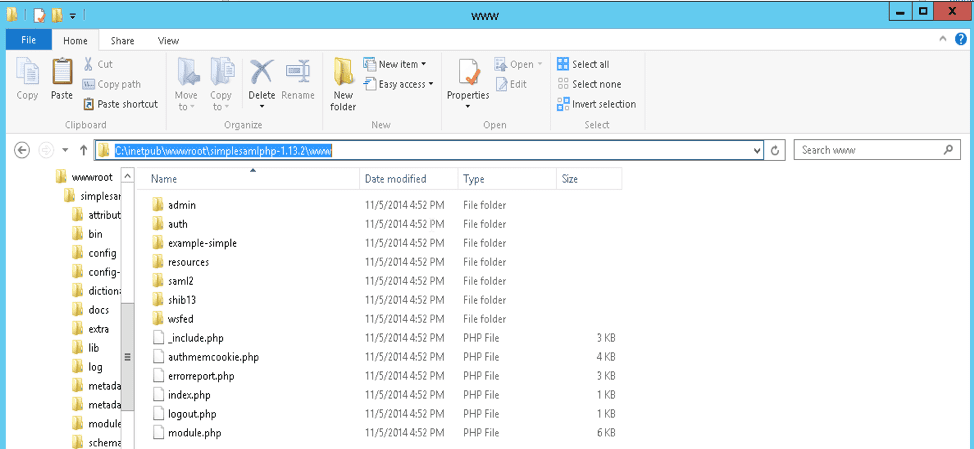Screen dimensions: 974x449
Task: Select the config folder in navigation tree
Action: [x=102, y=253]
